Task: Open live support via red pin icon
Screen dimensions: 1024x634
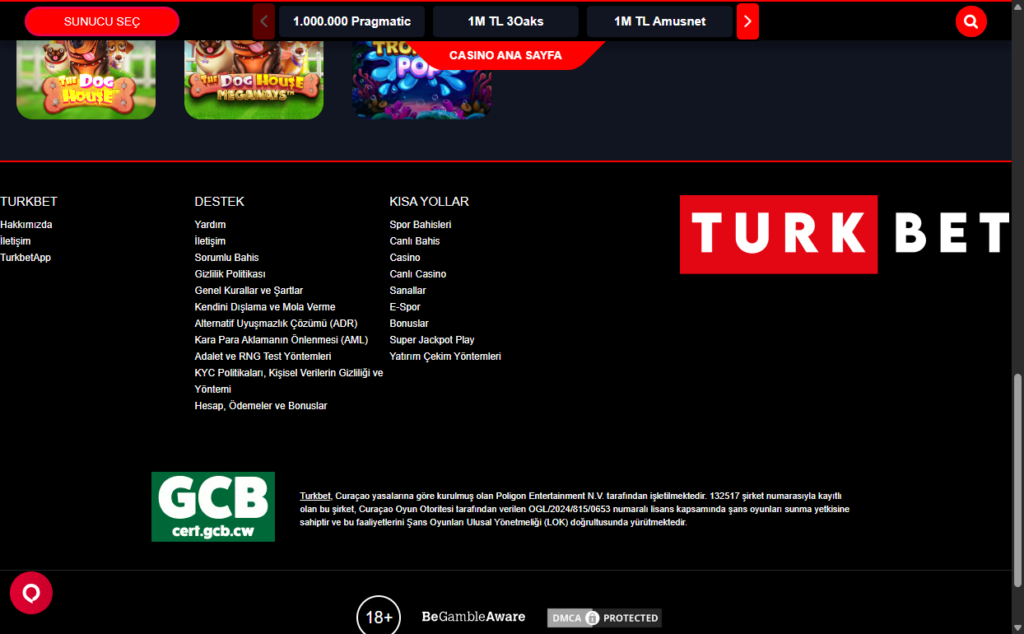Action: pos(31,592)
